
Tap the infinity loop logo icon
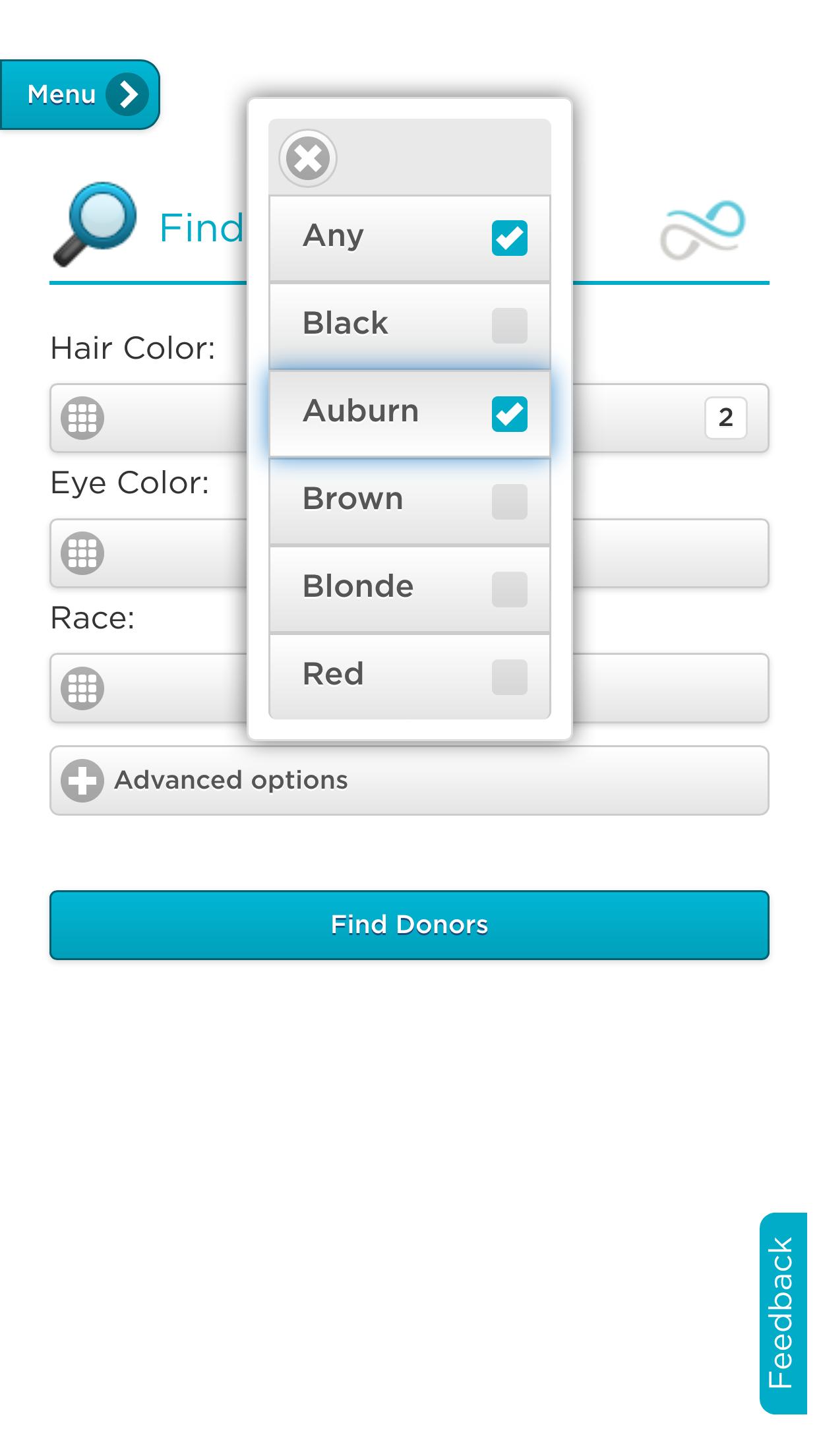(703, 229)
